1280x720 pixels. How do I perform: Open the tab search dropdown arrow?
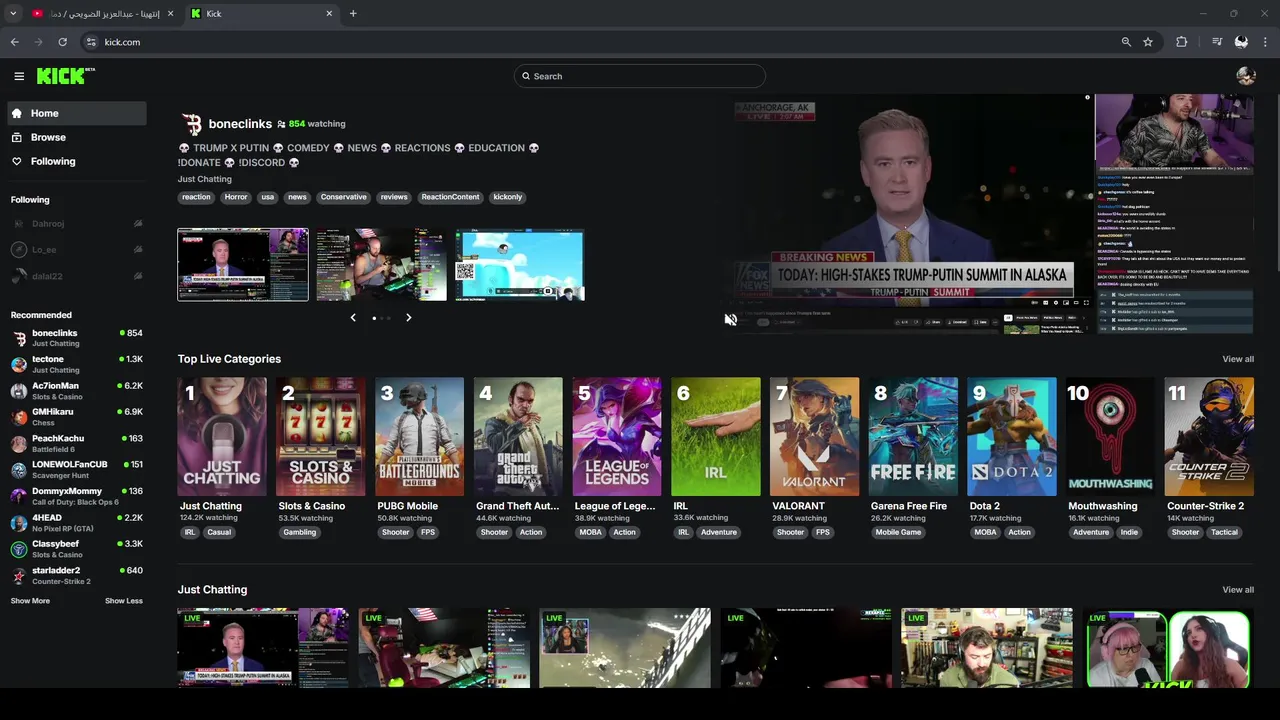pos(13,13)
